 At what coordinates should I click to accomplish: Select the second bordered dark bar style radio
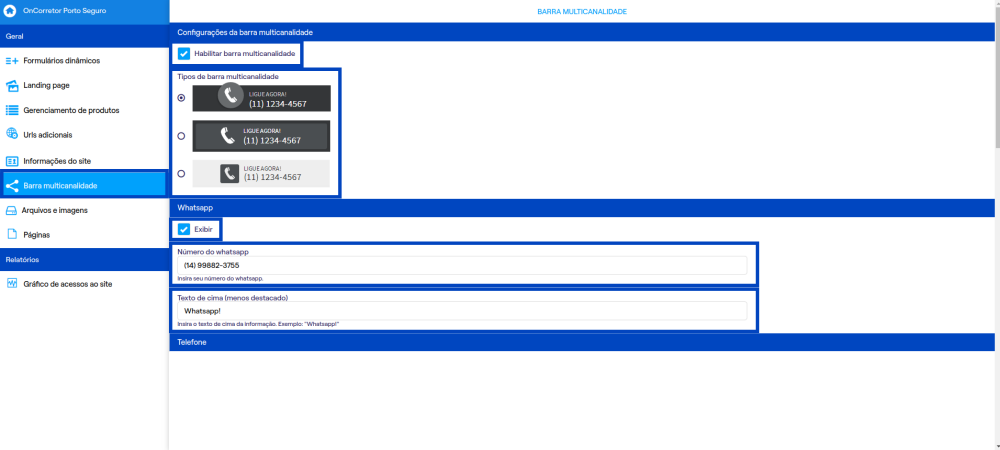tap(181, 136)
